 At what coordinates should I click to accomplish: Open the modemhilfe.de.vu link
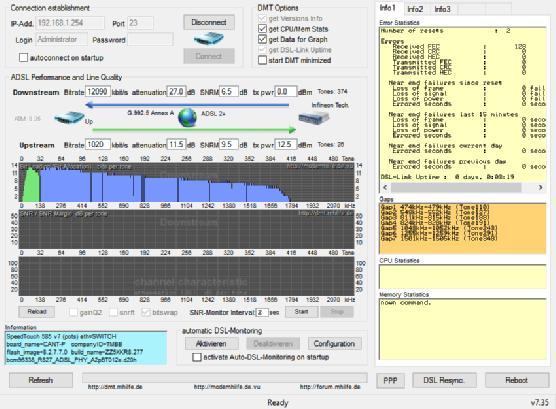click(227, 387)
